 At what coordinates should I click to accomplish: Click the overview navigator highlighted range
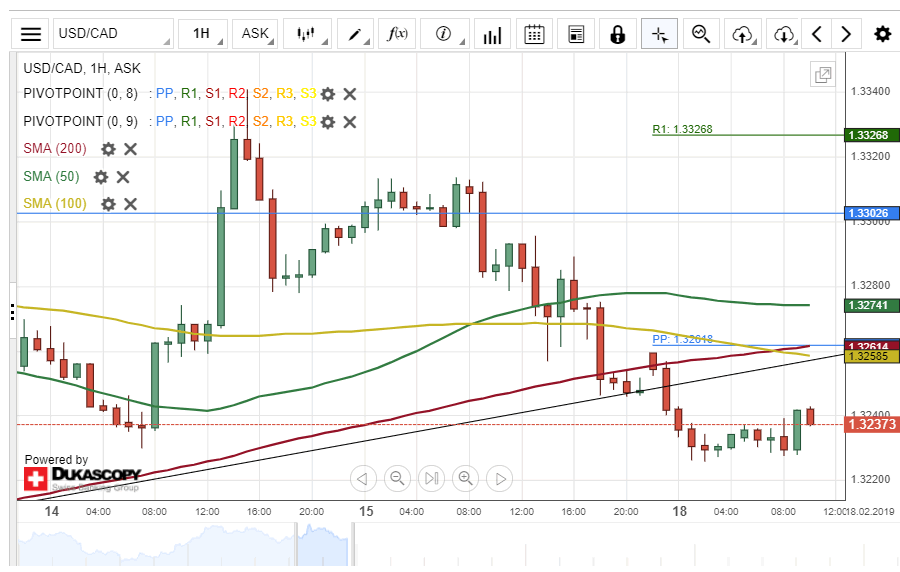322,545
